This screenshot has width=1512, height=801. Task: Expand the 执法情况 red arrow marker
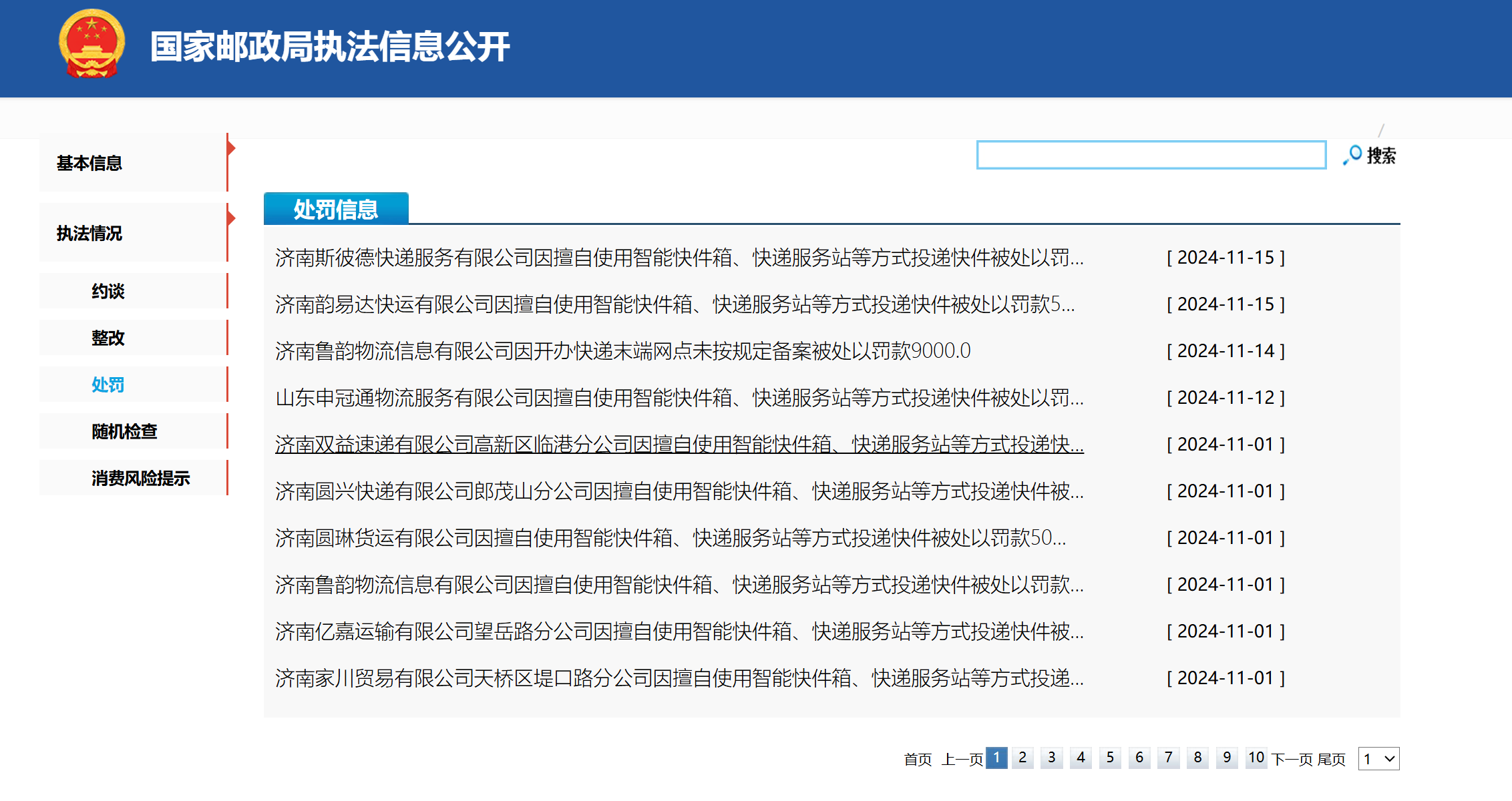click(x=231, y=218)
